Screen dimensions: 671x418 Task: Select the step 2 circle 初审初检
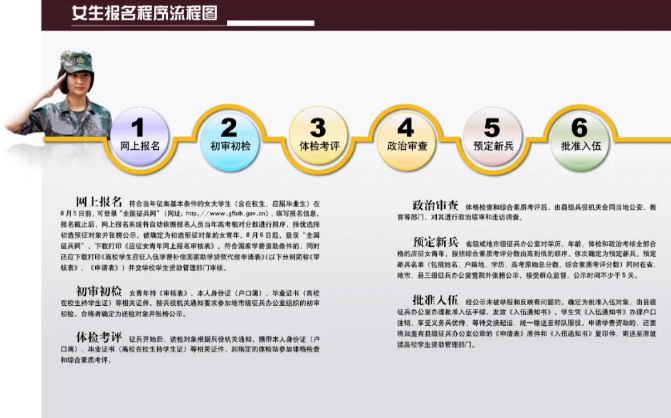click(229, 134)
